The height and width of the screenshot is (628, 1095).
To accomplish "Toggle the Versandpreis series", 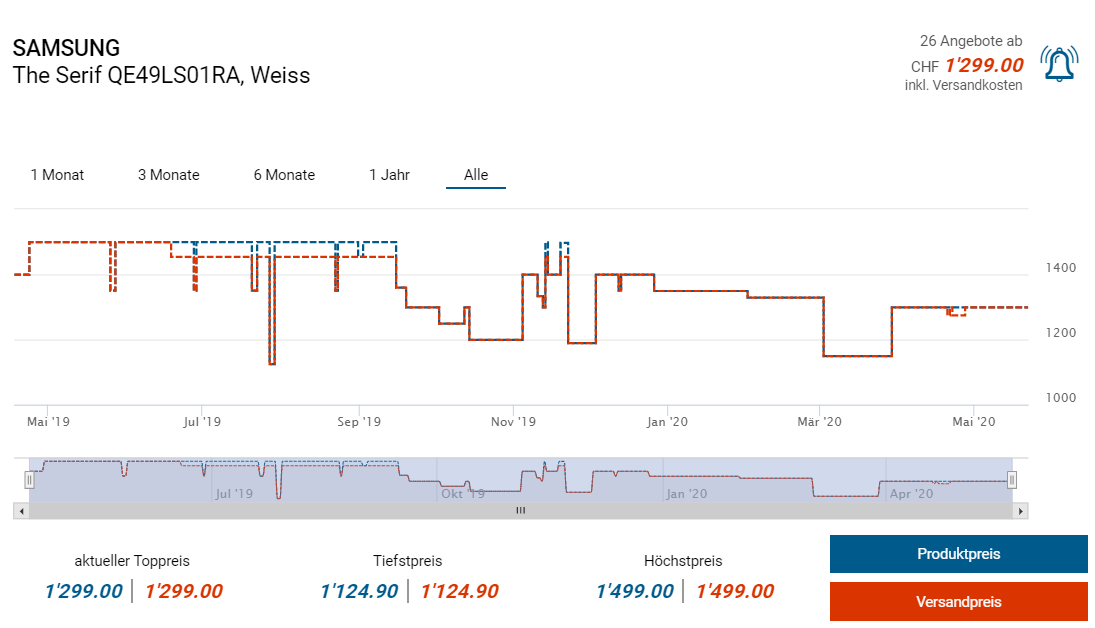I will (x=958, y=602).
